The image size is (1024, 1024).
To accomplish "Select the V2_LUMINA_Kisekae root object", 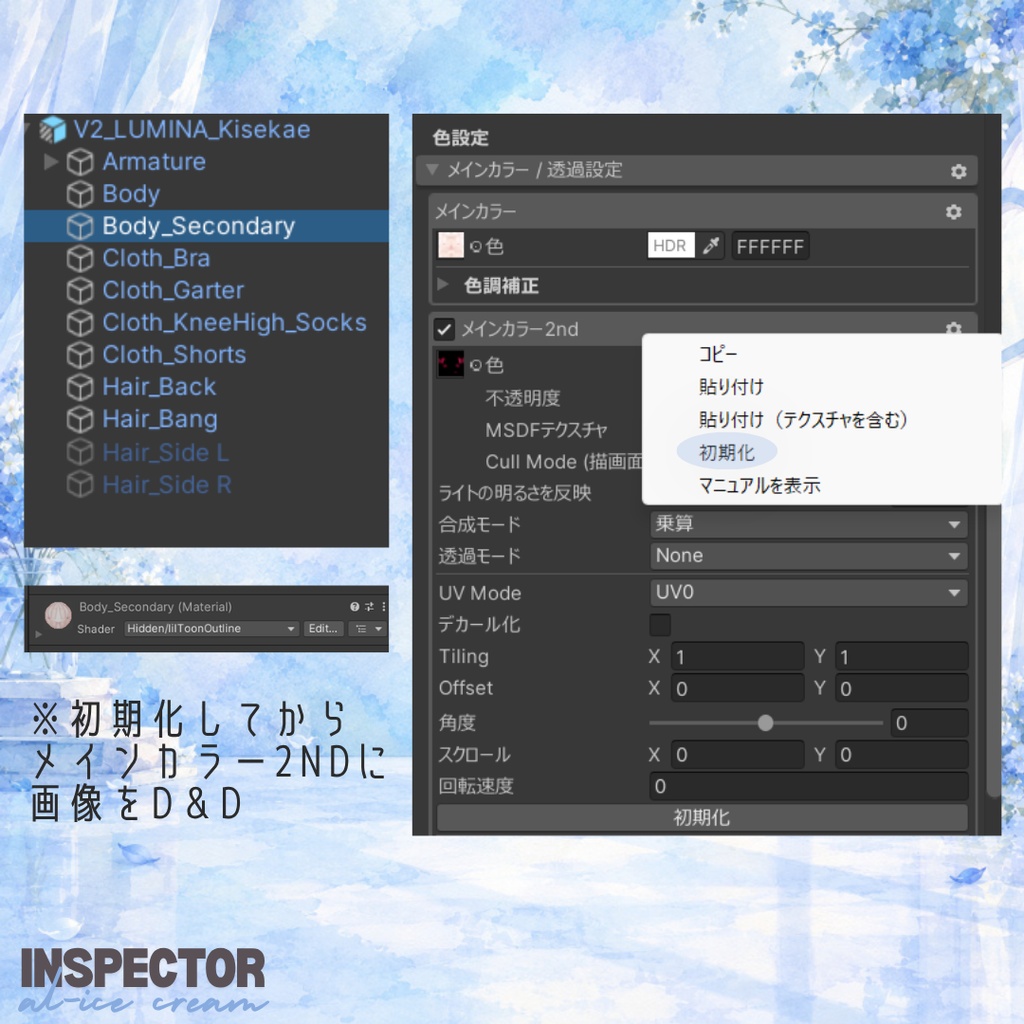I will 206,129.
